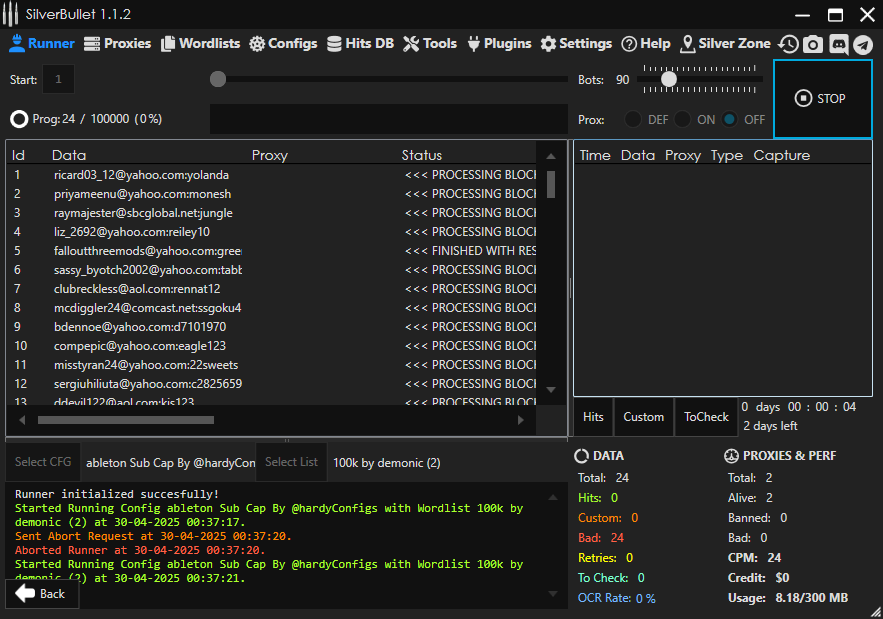Open the Telegram icon link

click(862, 44)
